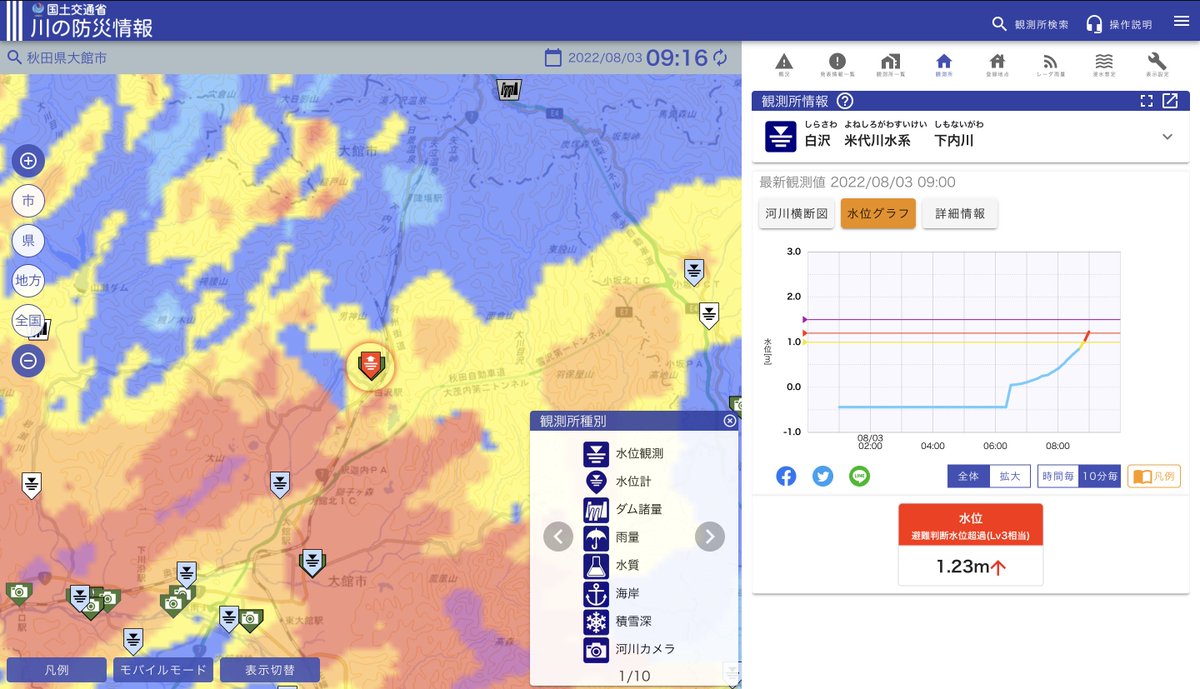The height and width of the screenshot is (689, 1200).
Task: Switch map scale to 地方
Action: (28, 281)
